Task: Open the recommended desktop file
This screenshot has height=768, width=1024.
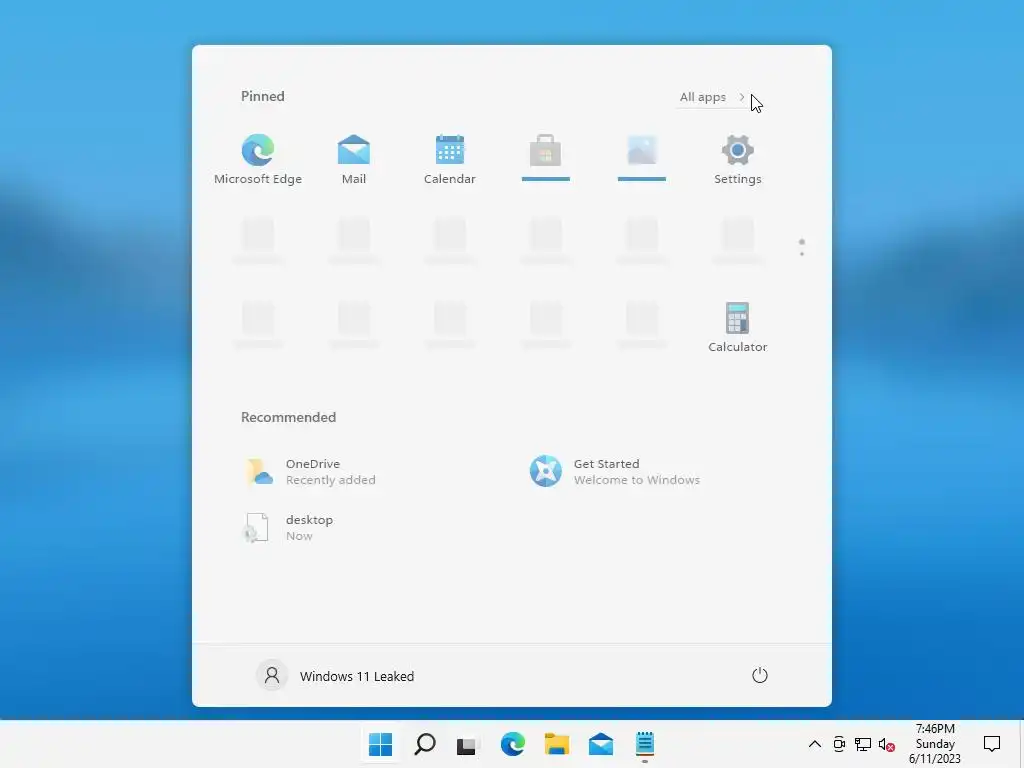Action: (x=290, y=528)
